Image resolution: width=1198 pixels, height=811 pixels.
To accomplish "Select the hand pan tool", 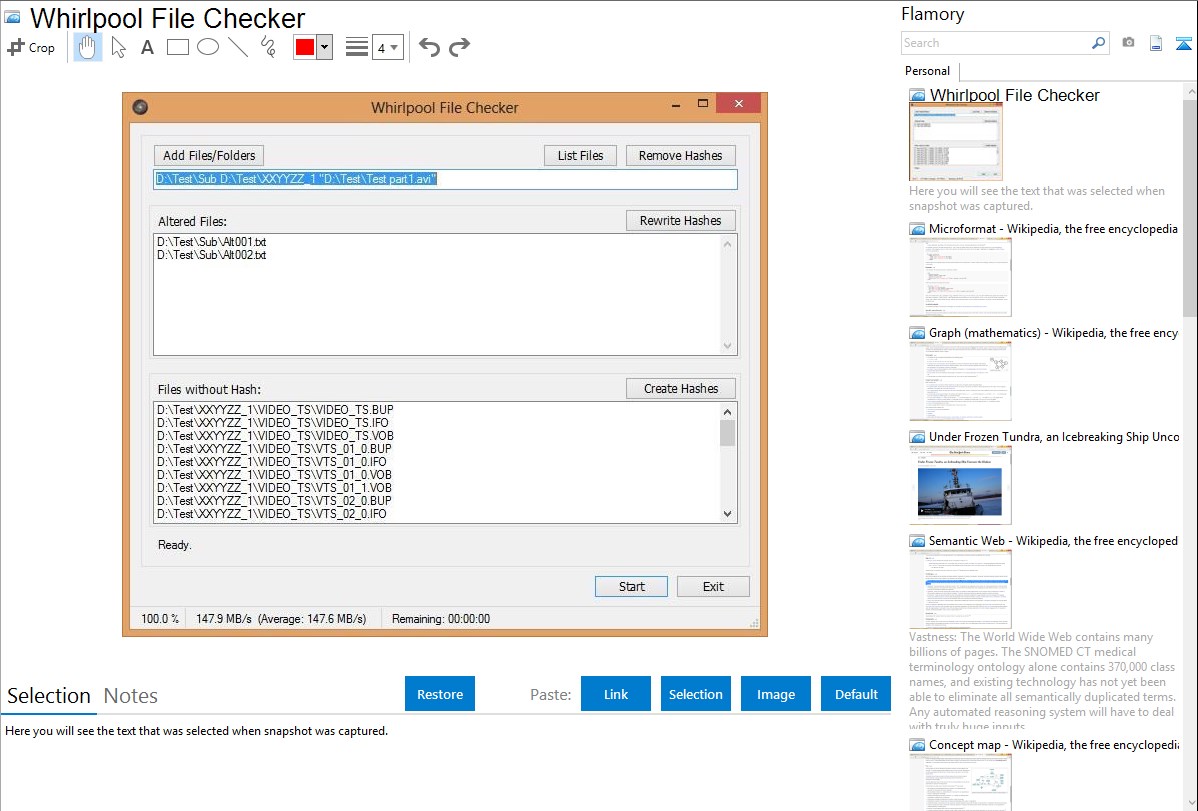I will [x=88, y=47].
